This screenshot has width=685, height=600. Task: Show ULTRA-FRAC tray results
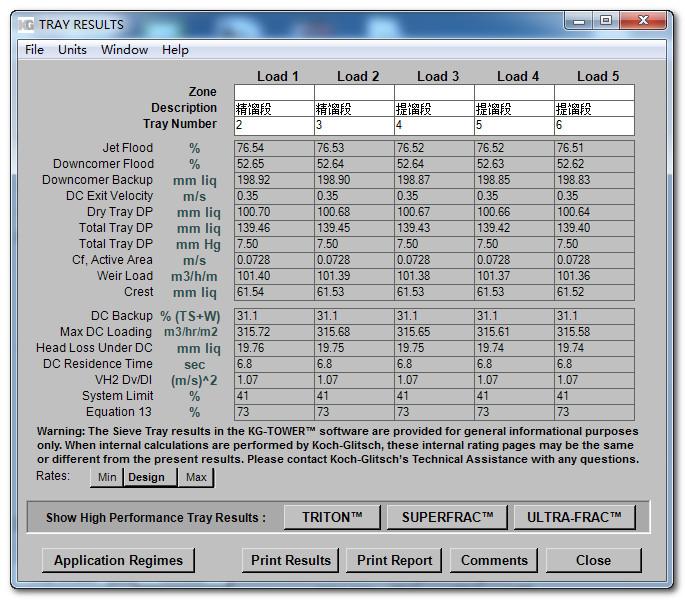click(574, 517)
